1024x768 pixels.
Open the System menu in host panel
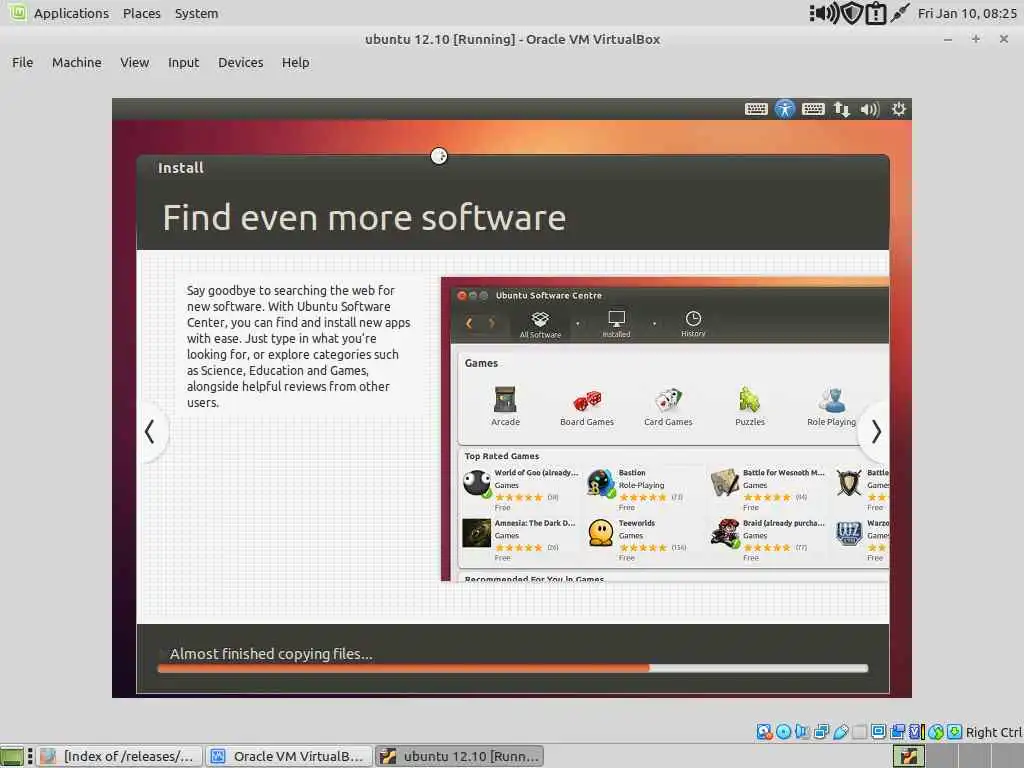[197, 13]
